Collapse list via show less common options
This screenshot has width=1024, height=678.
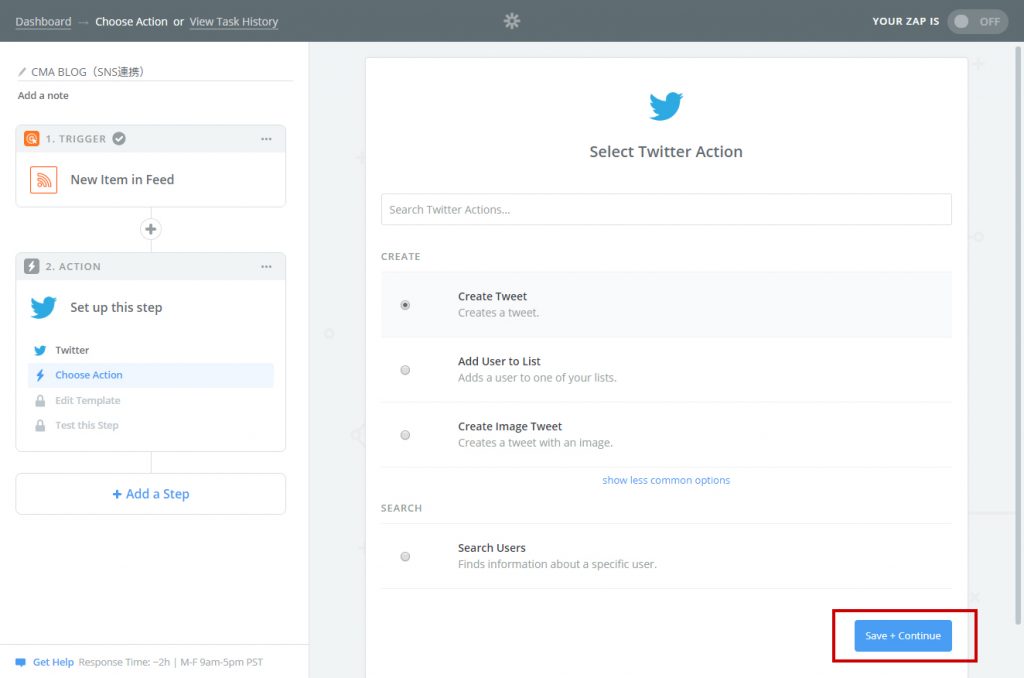[666, 480]
